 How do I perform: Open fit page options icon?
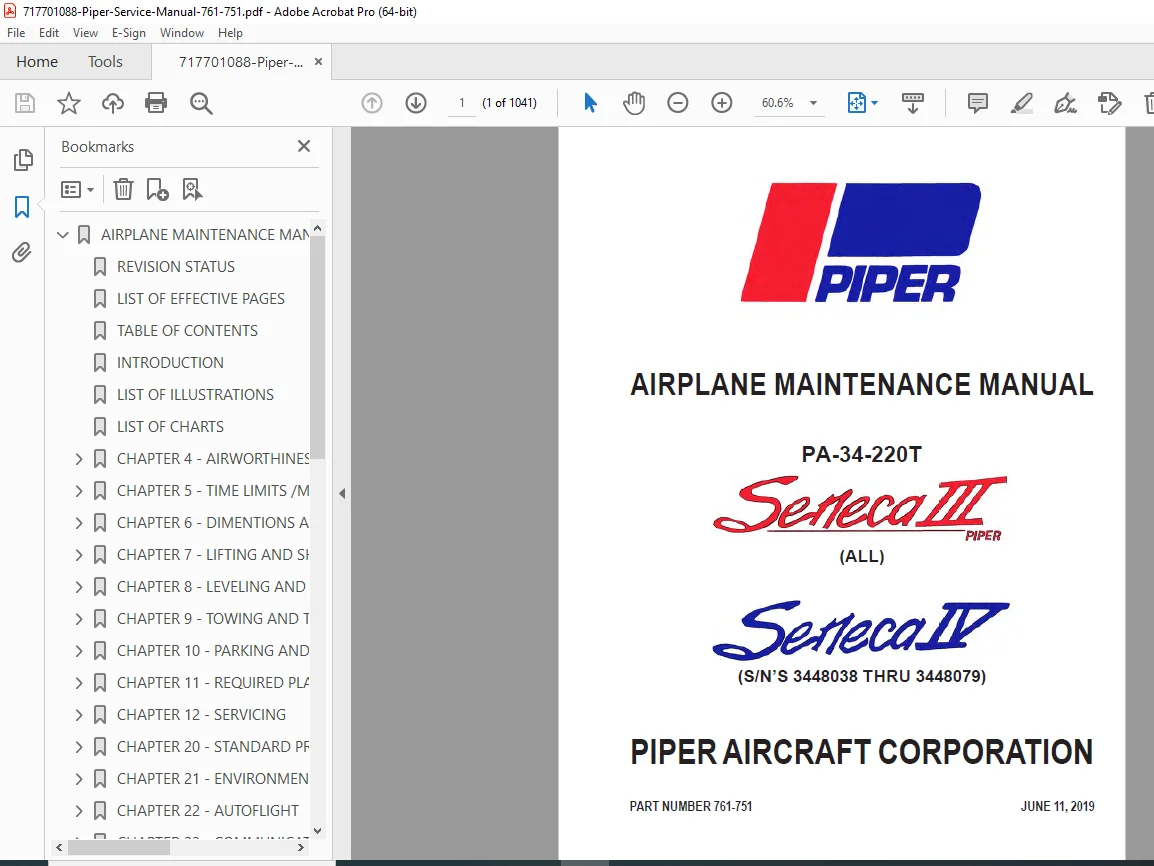click(857, 103)
